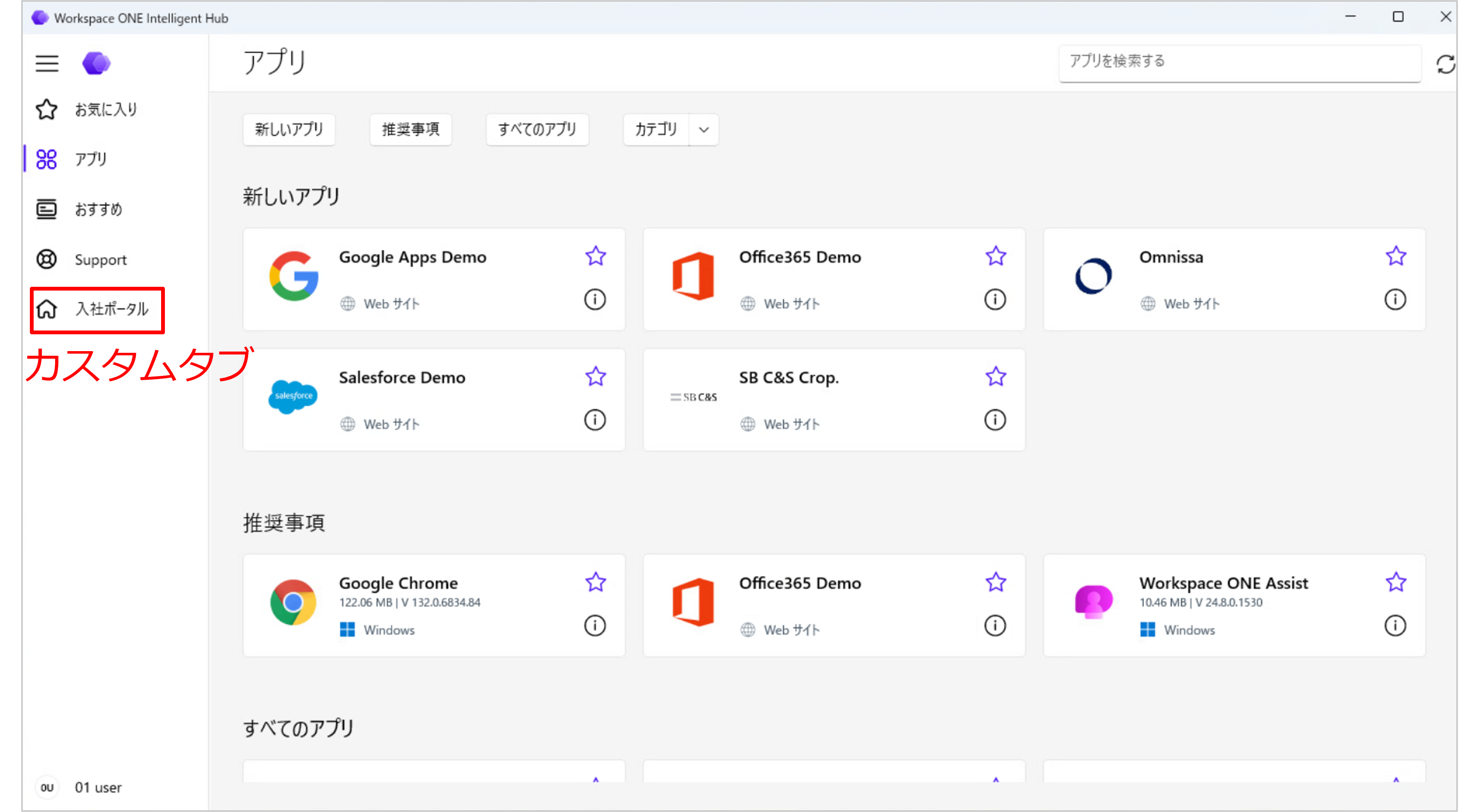Filter by 新しいアプリ button
The width and height of the screenshot is (1458, 812).
point(289,130)
